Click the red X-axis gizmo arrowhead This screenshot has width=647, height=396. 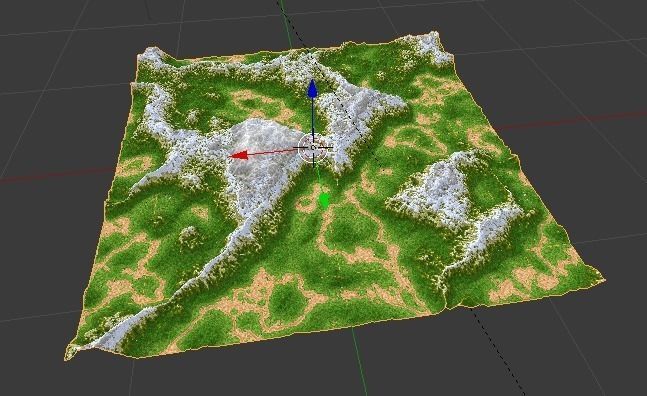[x=238, y=155]
